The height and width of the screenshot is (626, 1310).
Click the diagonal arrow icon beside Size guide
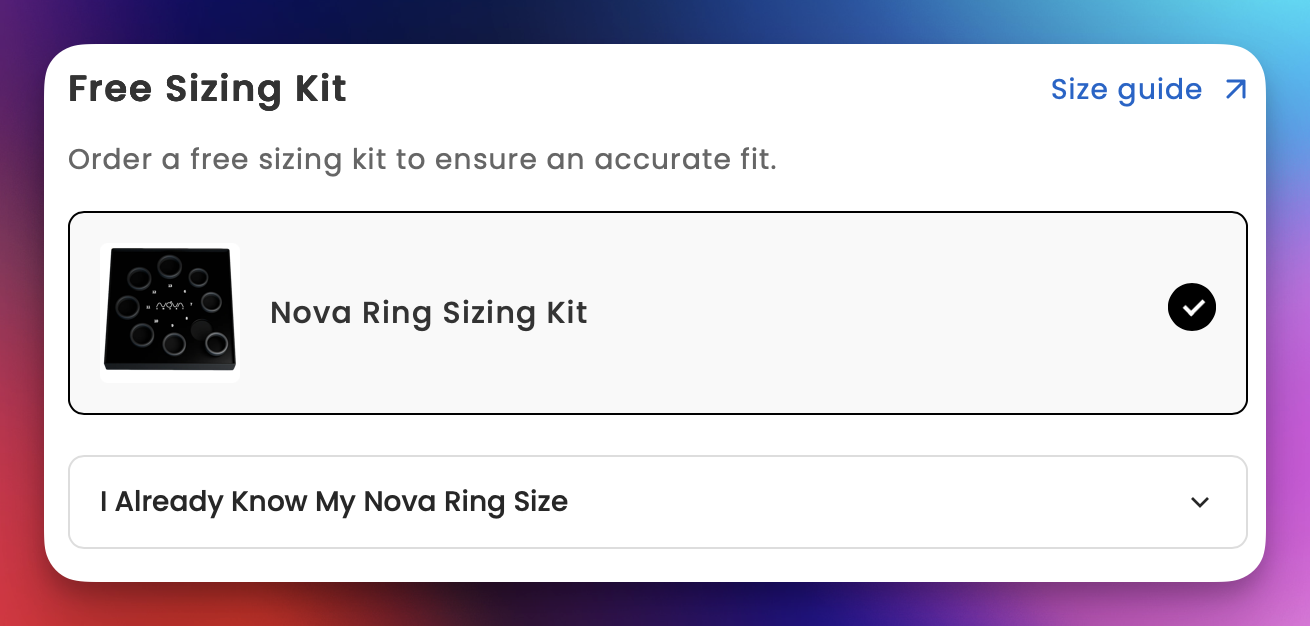(1236, 90)
